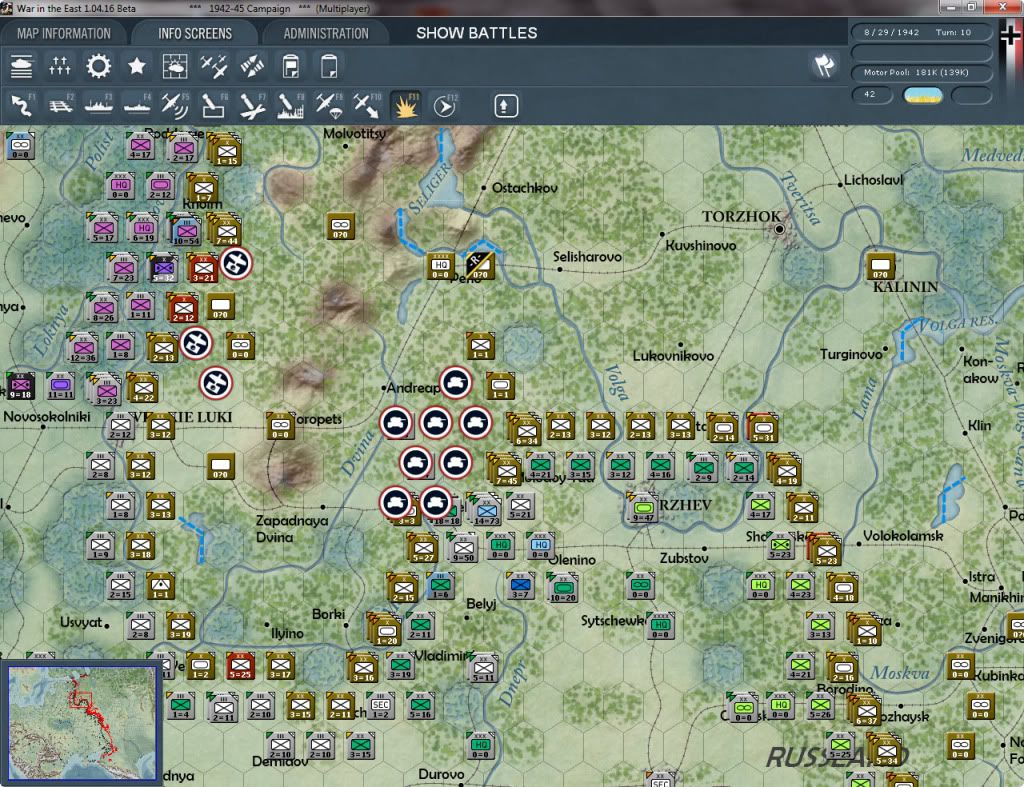This screenshot has width=1024, height=787.
Task: Select the black-yellow R unit at Peno
Action: click(480, 266)
